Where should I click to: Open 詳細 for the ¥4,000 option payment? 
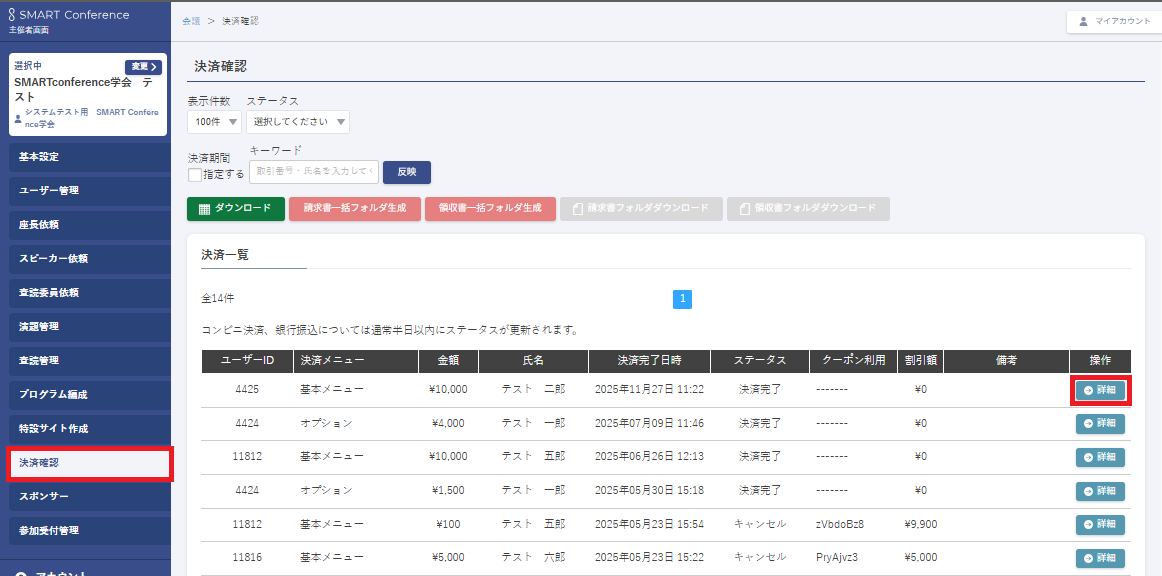1100,424
